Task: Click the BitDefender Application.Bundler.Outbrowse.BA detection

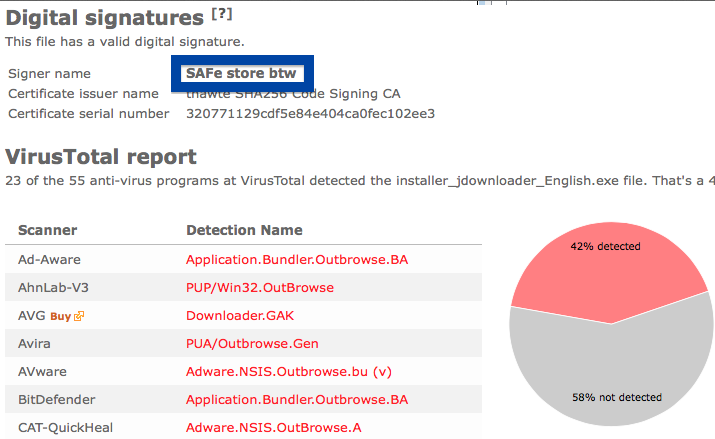Action: (297, 400)
